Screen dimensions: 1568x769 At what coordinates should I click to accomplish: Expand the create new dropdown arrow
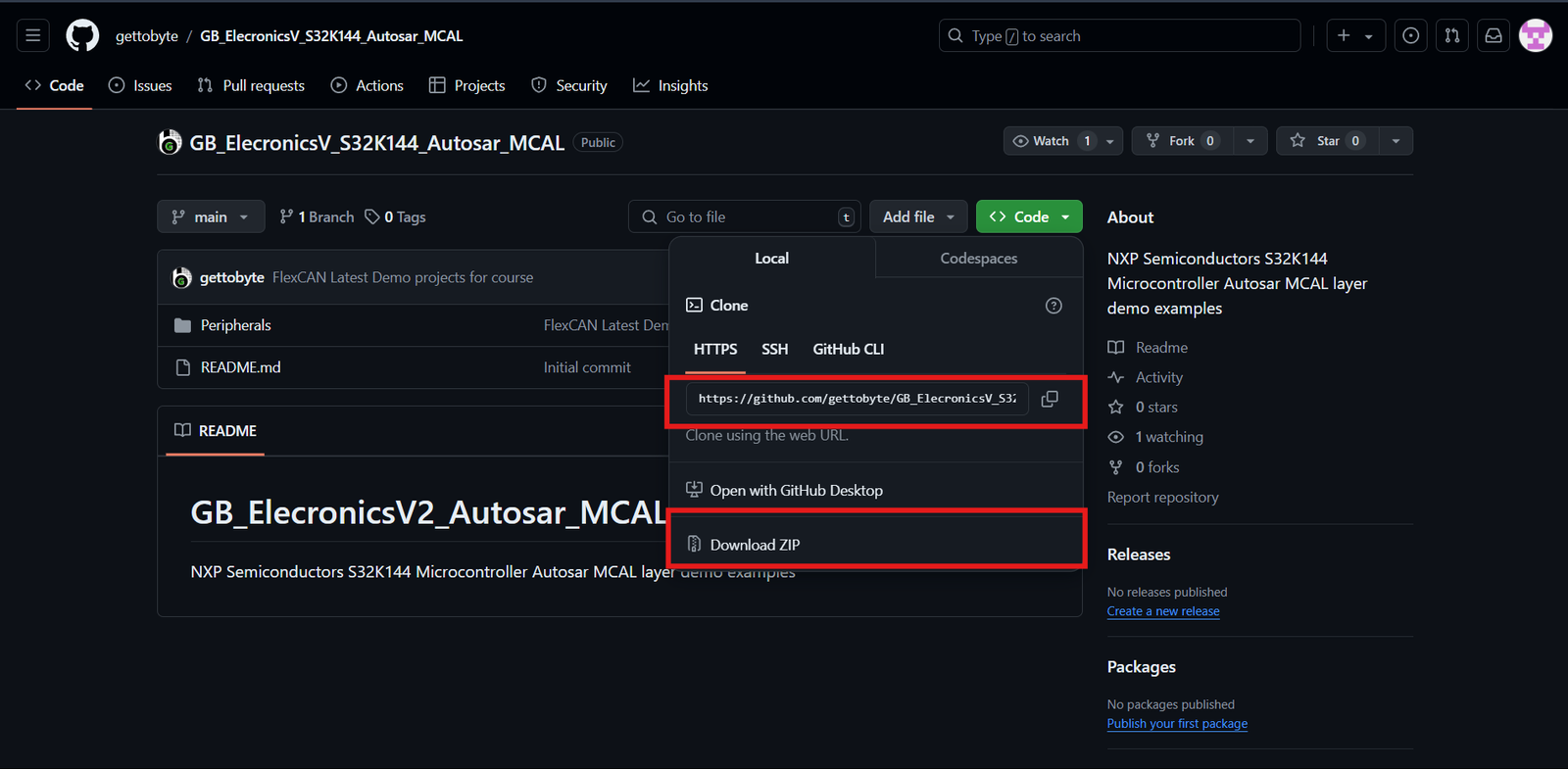[x=1369, y=36]
